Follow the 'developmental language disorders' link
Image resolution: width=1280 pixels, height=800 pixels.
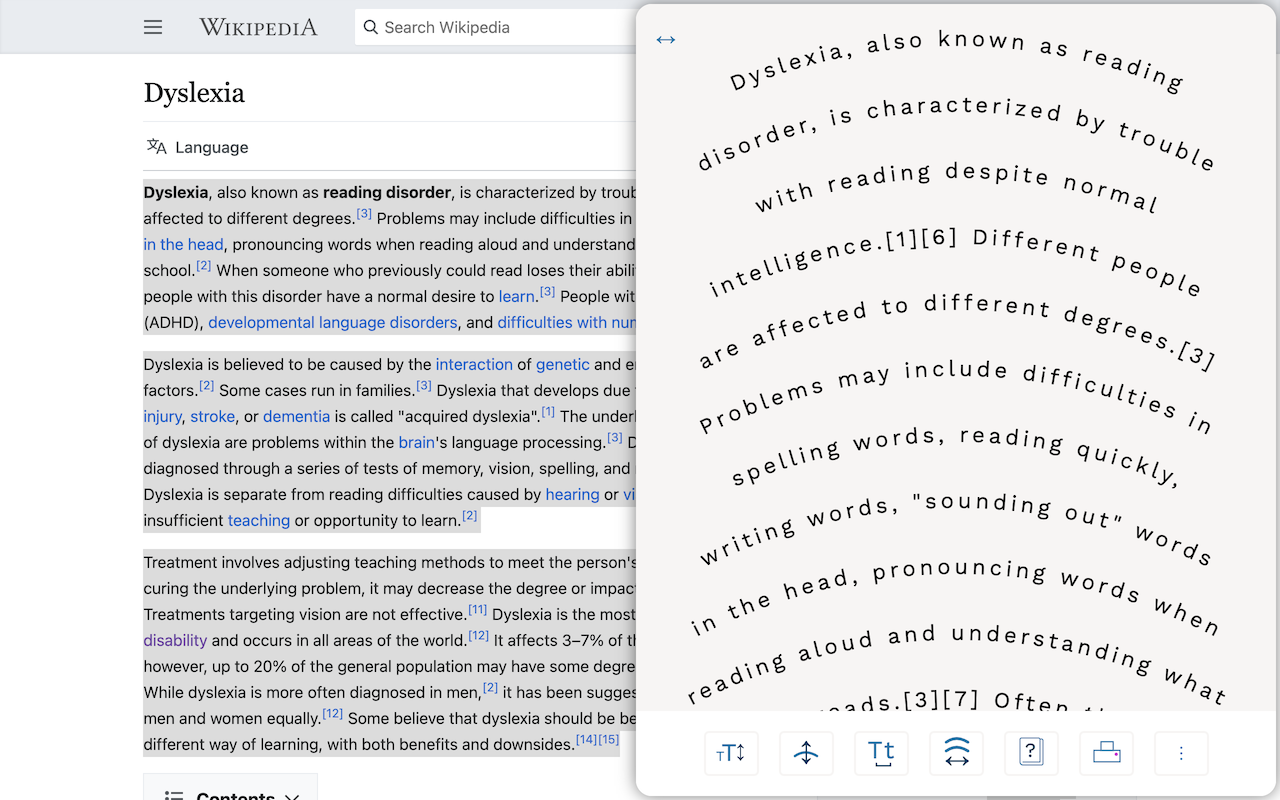point(333,322)
